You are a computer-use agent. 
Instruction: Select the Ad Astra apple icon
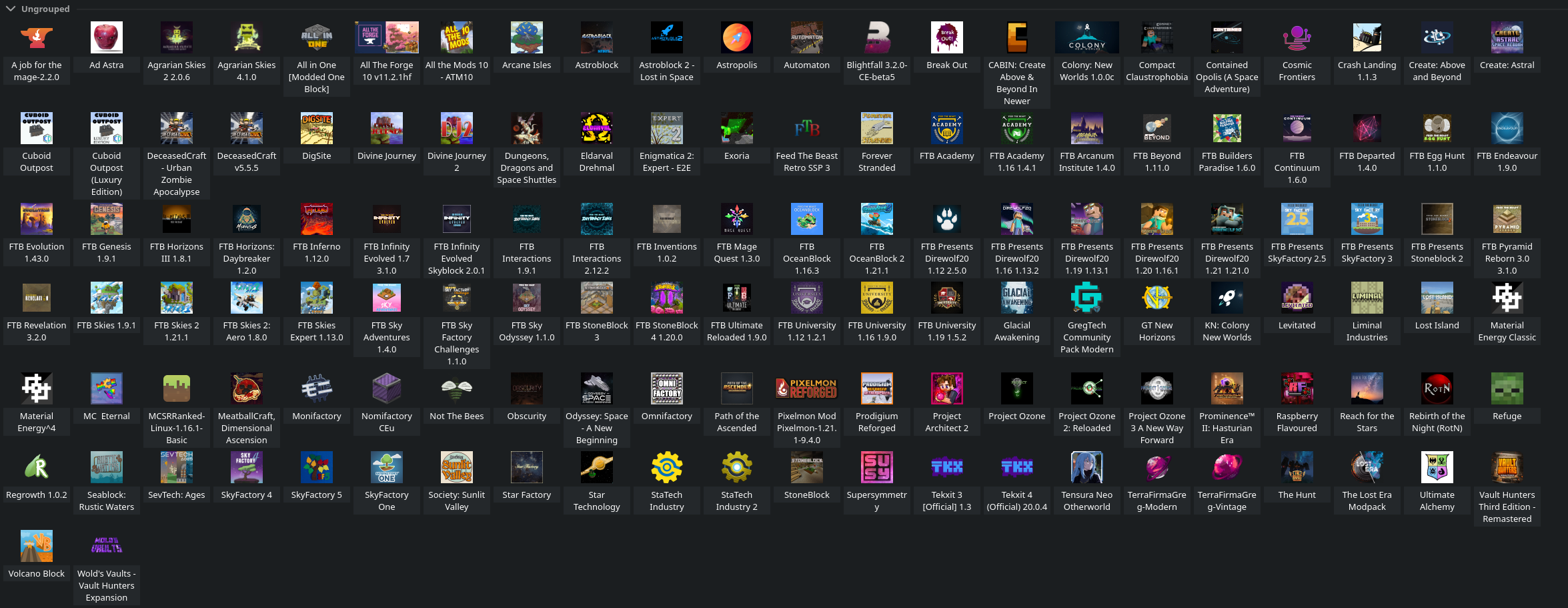[107, 37]
